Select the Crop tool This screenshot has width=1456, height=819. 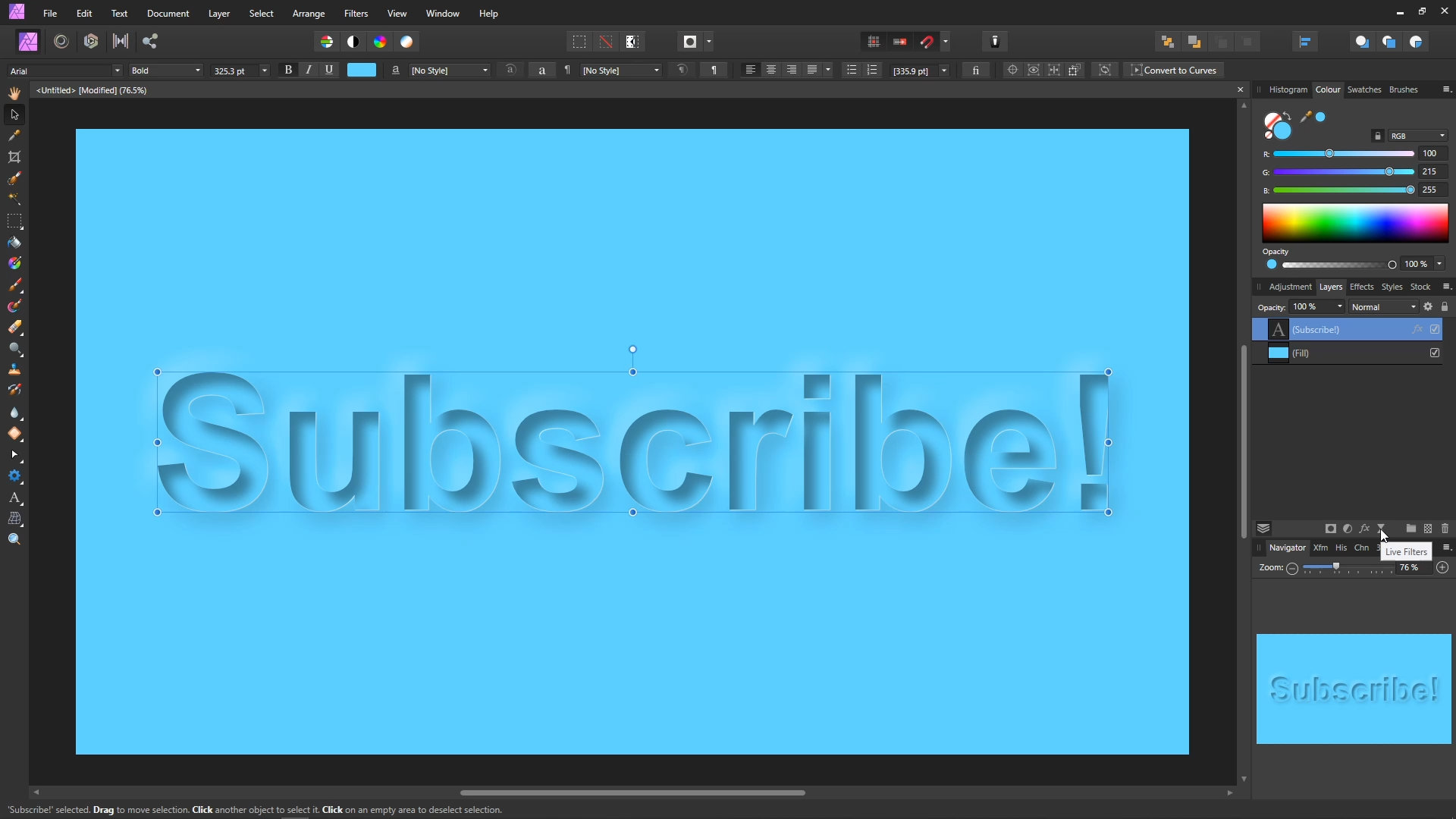pyautogui.click(x=14, y=157)
